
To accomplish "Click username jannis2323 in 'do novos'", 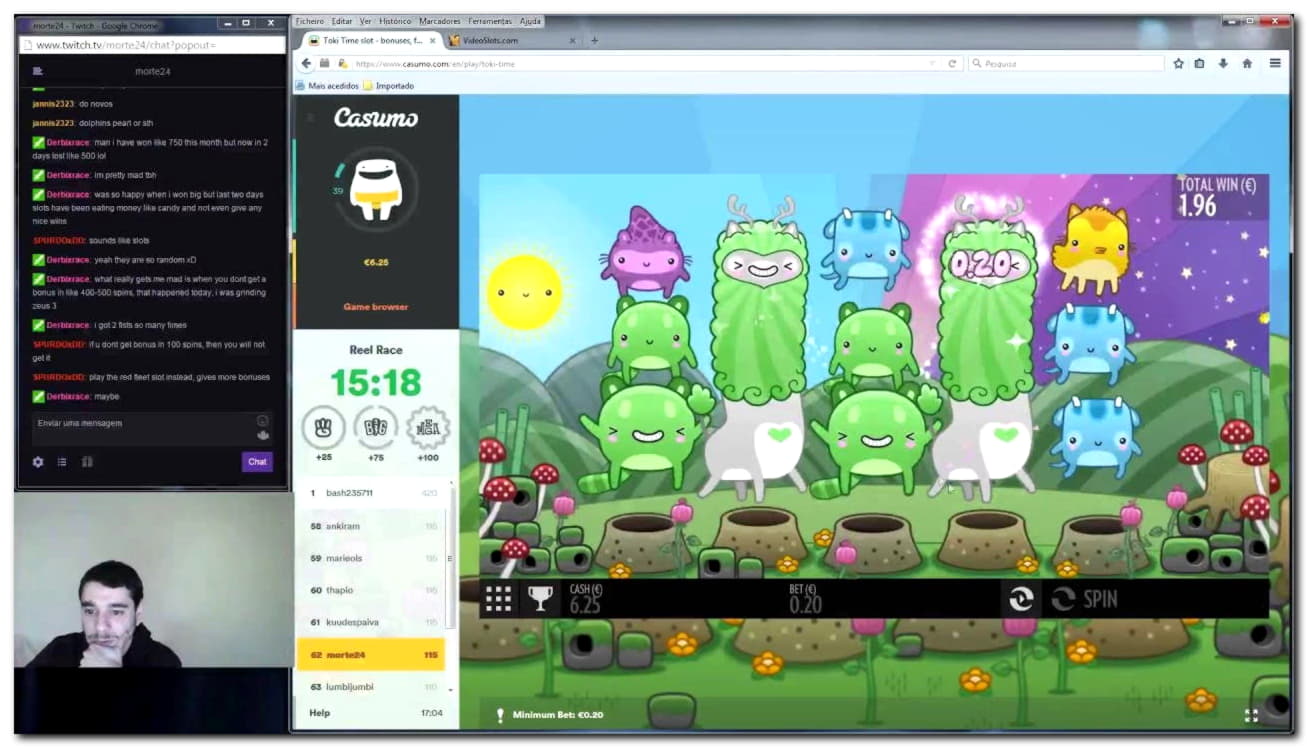I will [52, 104].
